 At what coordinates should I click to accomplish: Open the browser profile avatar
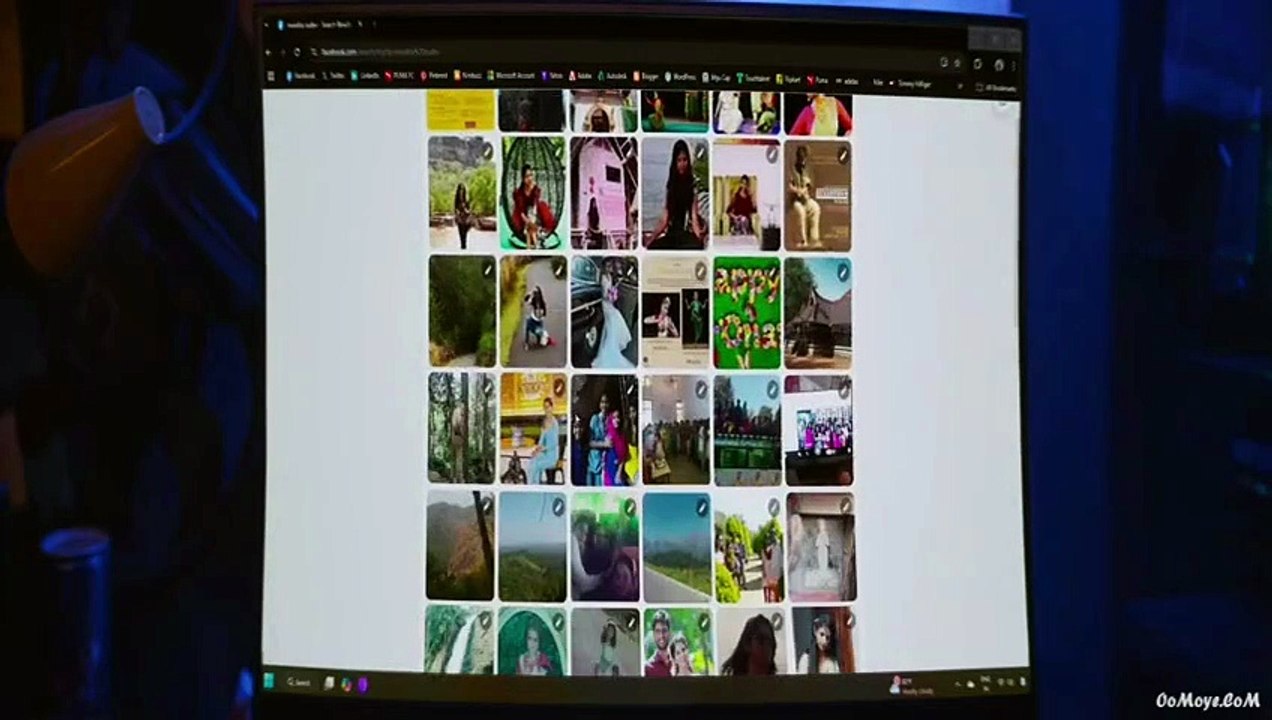(x=998, y=64)
